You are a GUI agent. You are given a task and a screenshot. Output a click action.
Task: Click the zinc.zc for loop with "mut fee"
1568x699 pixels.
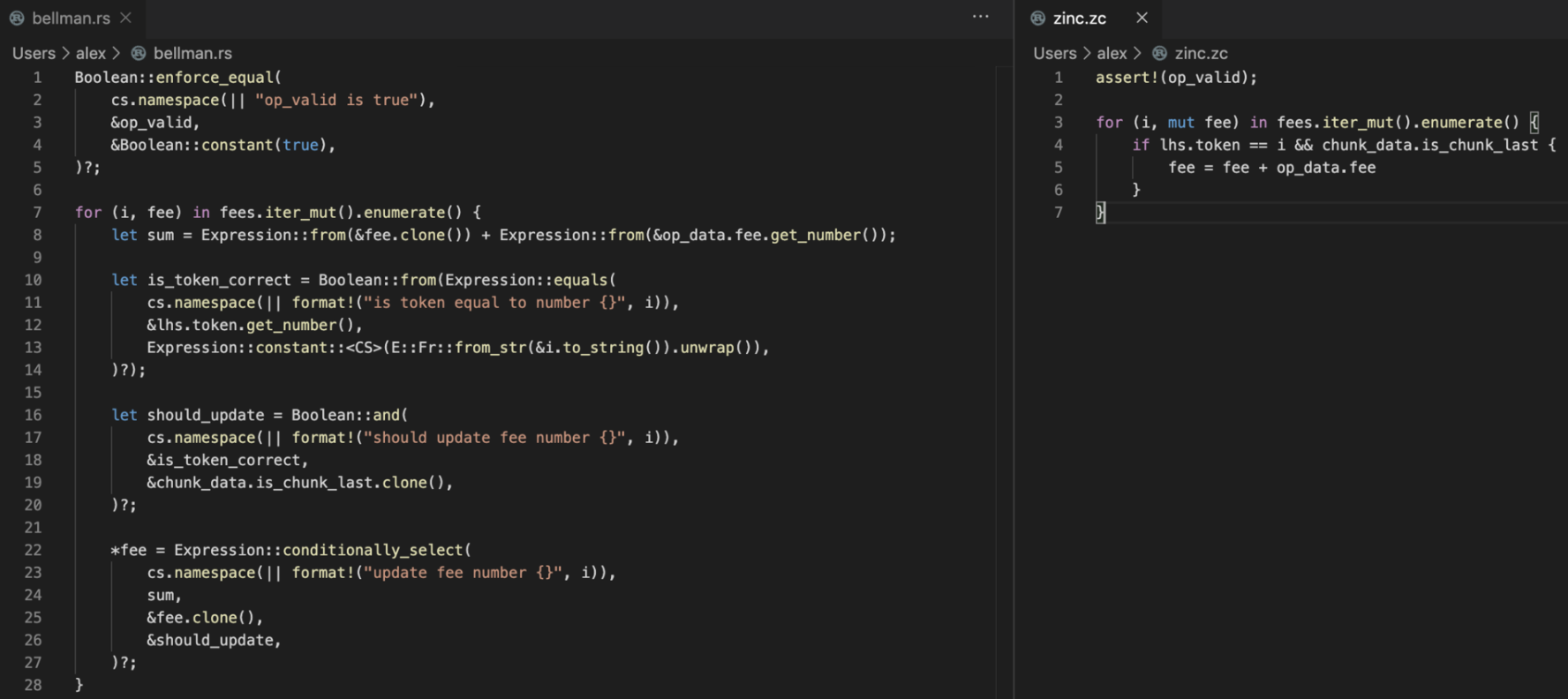pyautogui.click(x=1318, y=123)
